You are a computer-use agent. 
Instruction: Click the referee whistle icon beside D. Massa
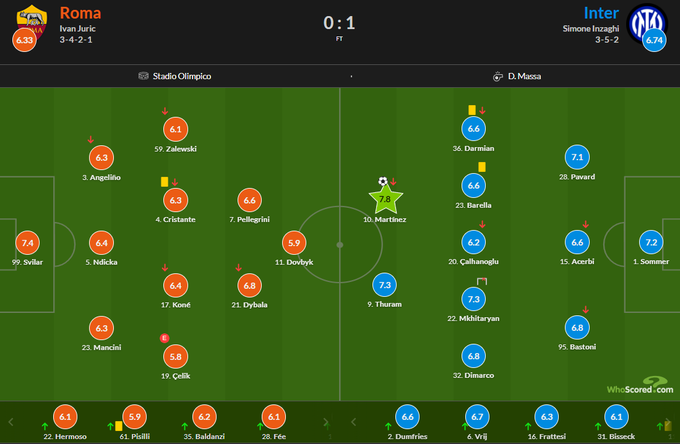point(497,76)
